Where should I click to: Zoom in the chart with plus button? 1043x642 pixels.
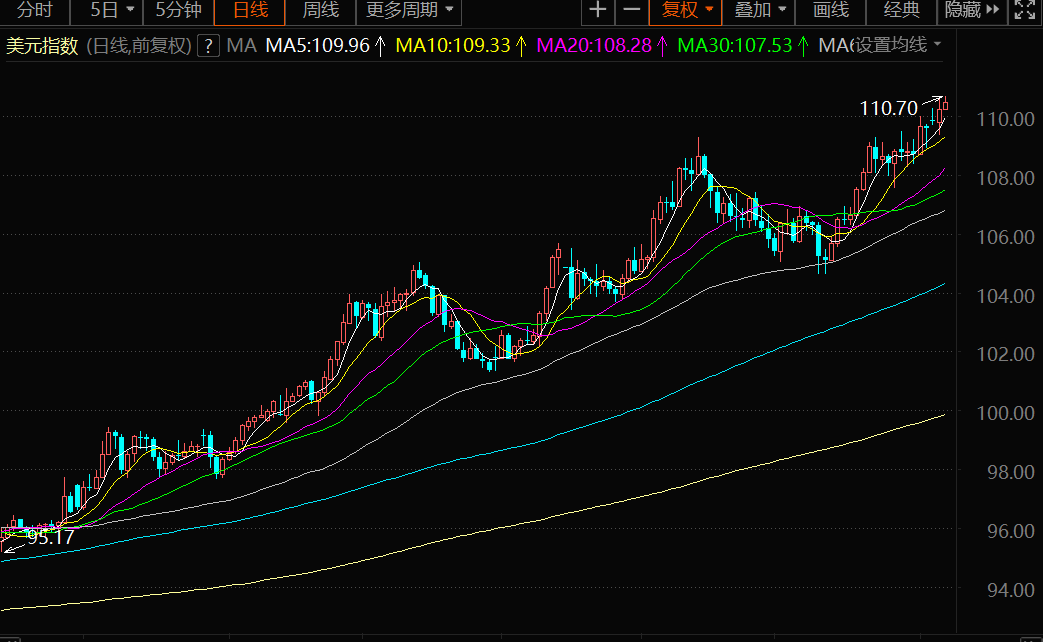click(x=597, y=11)
